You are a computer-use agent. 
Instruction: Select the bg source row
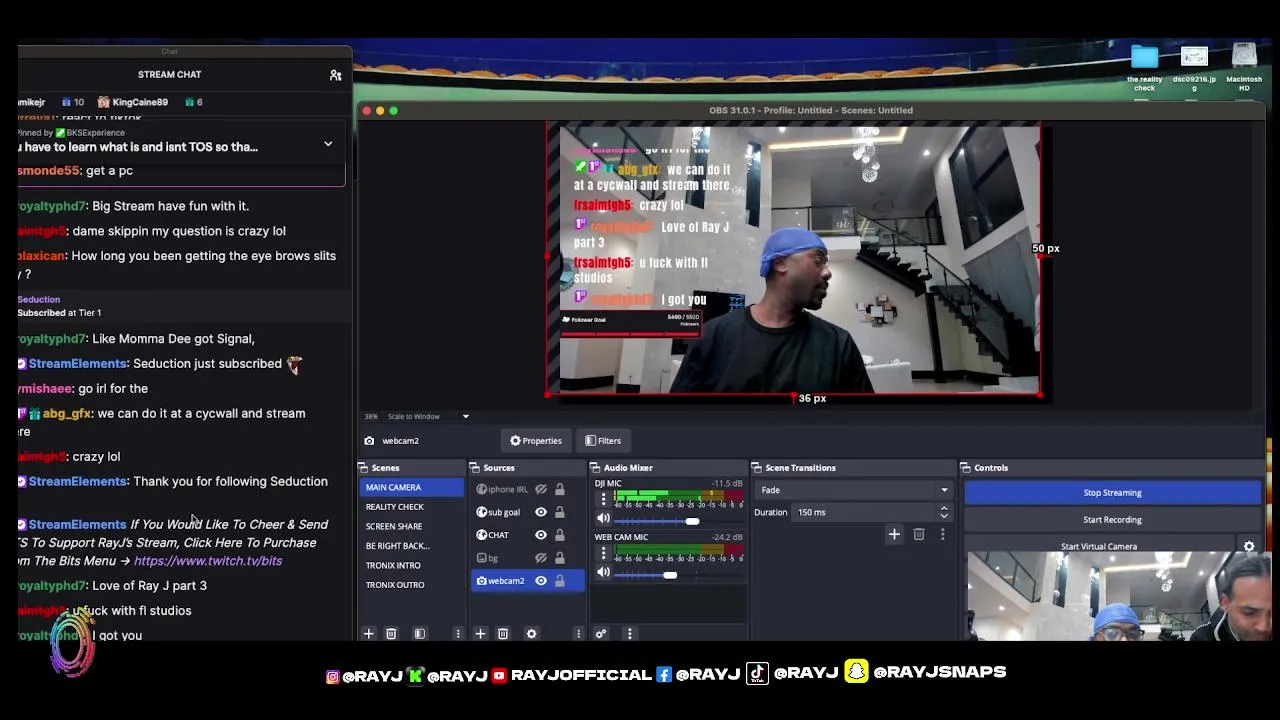pyautogui.click(x=528, y=558)
